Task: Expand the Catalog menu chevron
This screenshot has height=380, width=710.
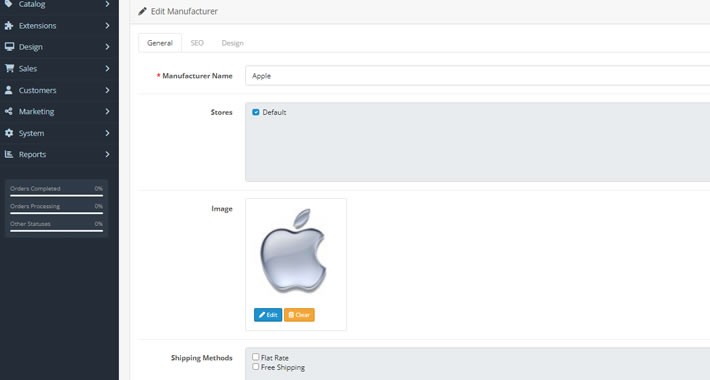Action: [x=107, y=4]
